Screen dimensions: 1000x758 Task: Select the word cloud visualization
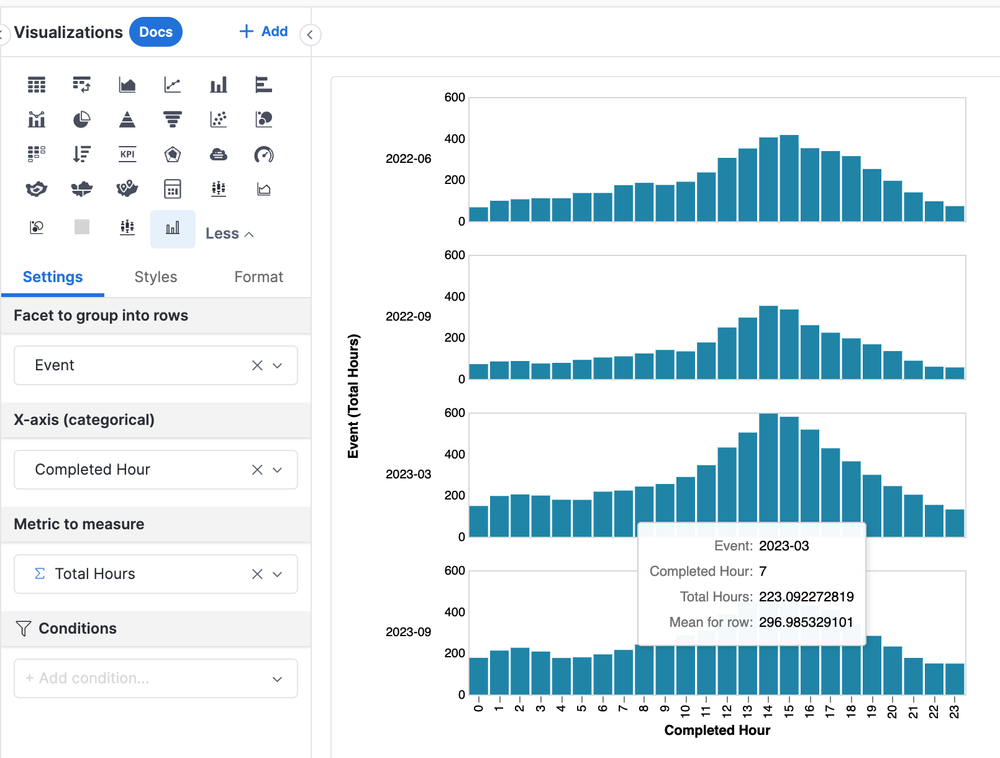[x=218, y=154]
